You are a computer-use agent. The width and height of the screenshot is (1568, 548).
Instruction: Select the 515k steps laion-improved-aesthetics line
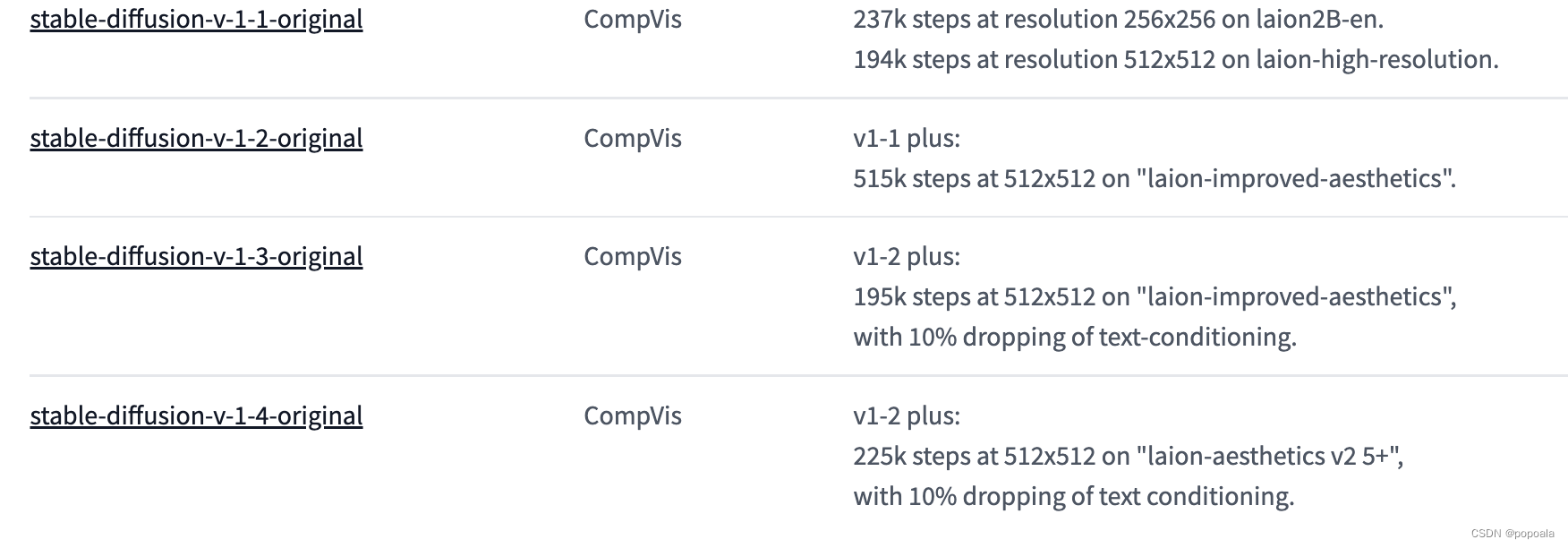pos(1155,178)
